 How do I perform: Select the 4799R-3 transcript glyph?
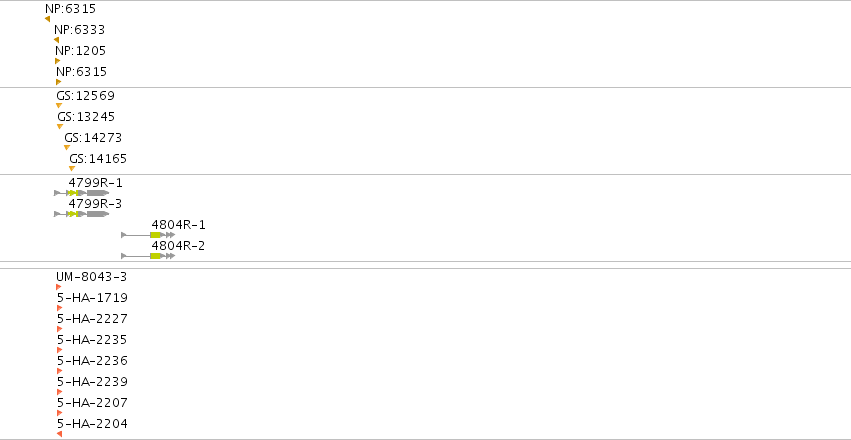click(x=82, y=214)
